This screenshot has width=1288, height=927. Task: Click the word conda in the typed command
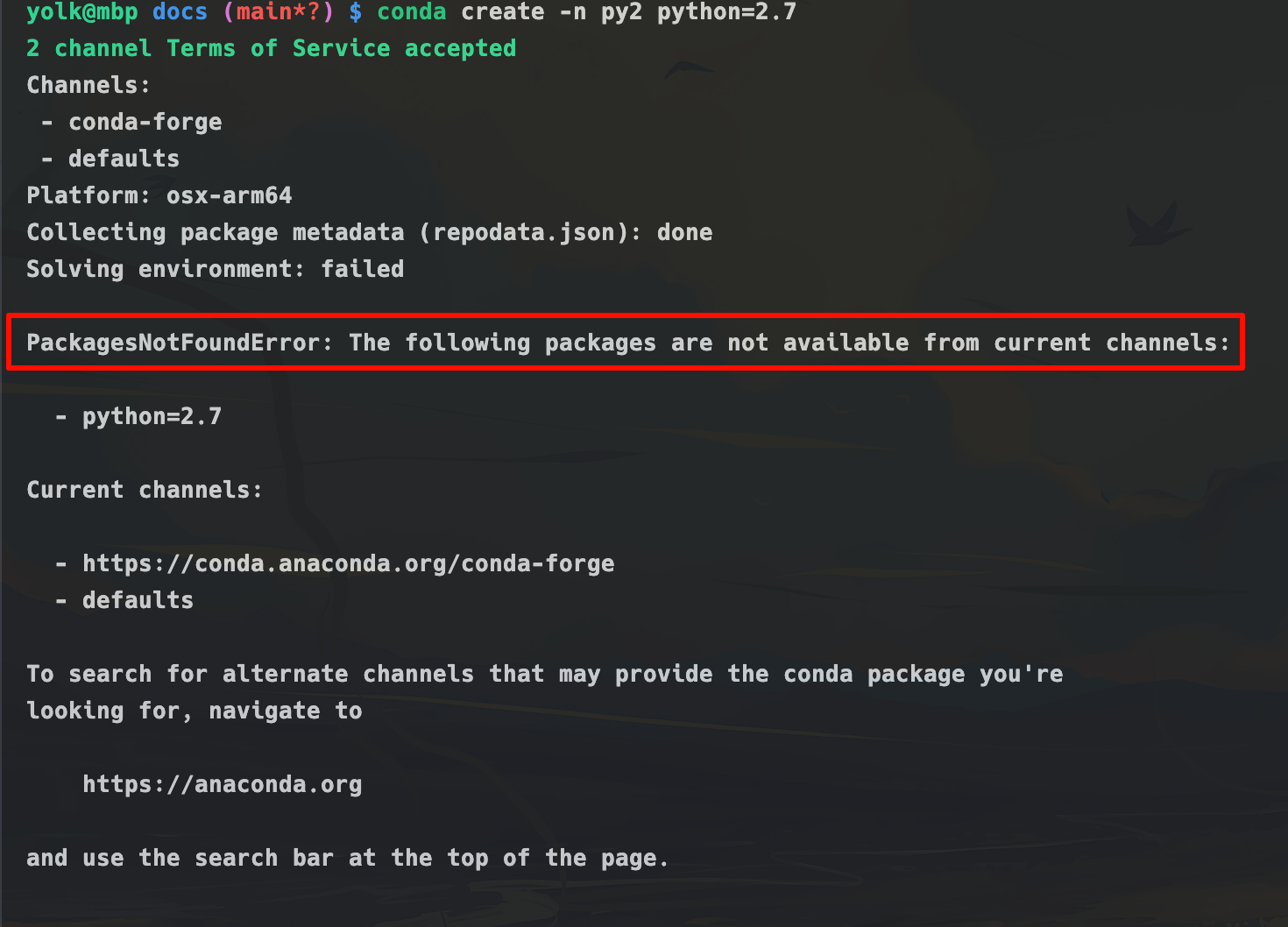411,12
